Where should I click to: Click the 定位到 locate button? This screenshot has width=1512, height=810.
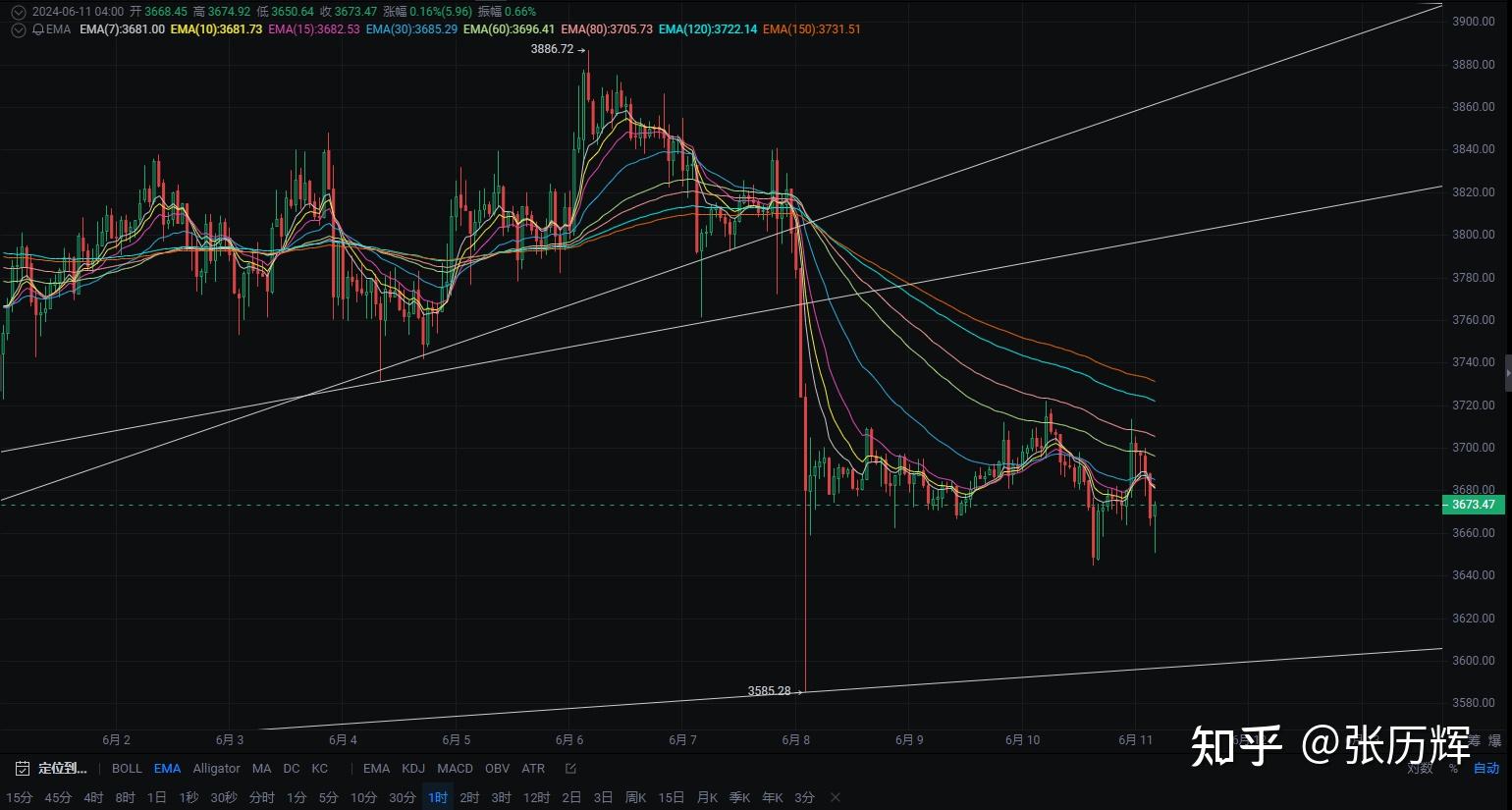(62, 769)
